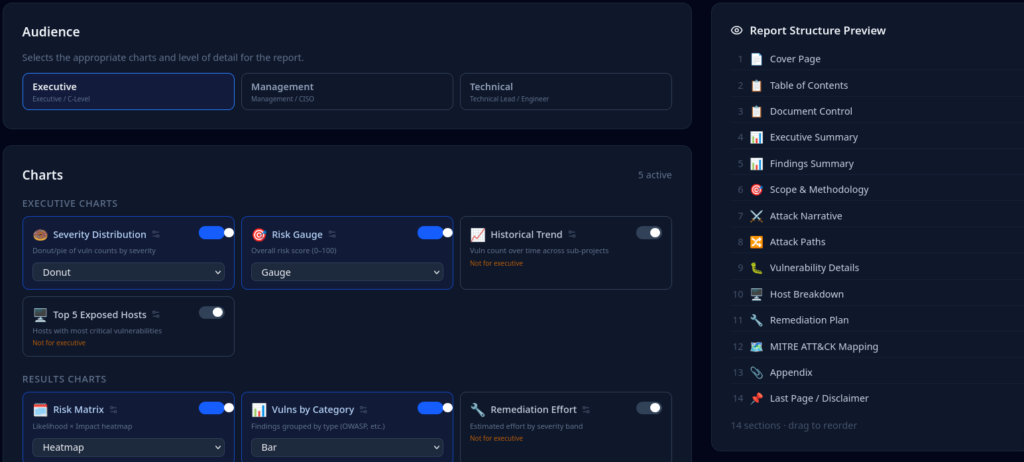Open the Gauge chart type dropdown
Viewport: 1024px width, 462px height.
pos(347,272)
